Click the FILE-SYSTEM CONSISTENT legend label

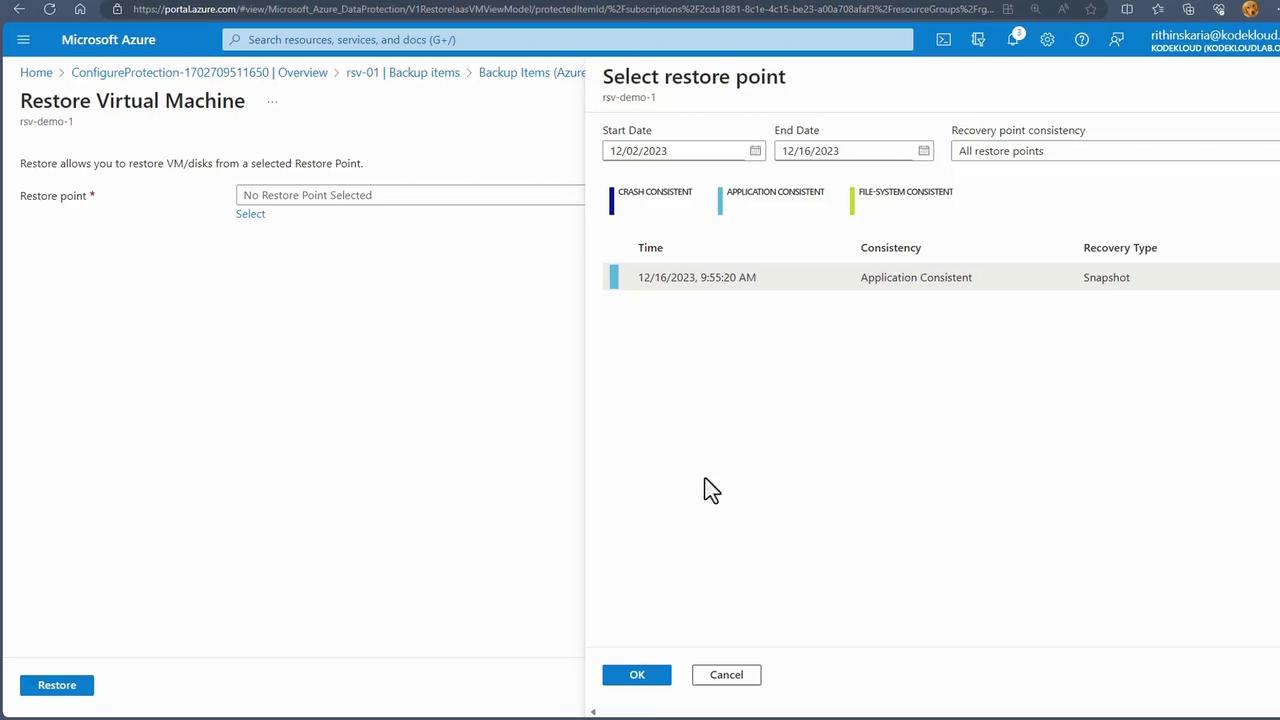tap(906, 192)
